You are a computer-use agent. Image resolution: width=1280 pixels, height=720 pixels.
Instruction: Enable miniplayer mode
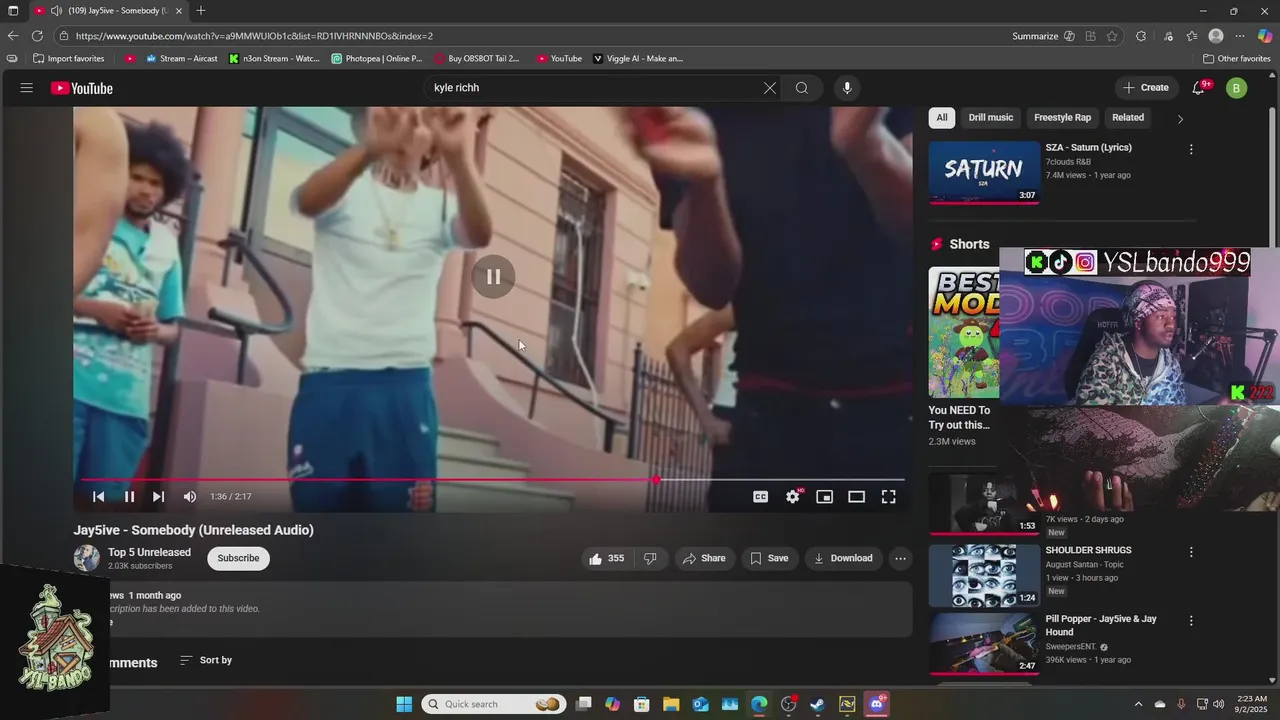tap(824, 497)
